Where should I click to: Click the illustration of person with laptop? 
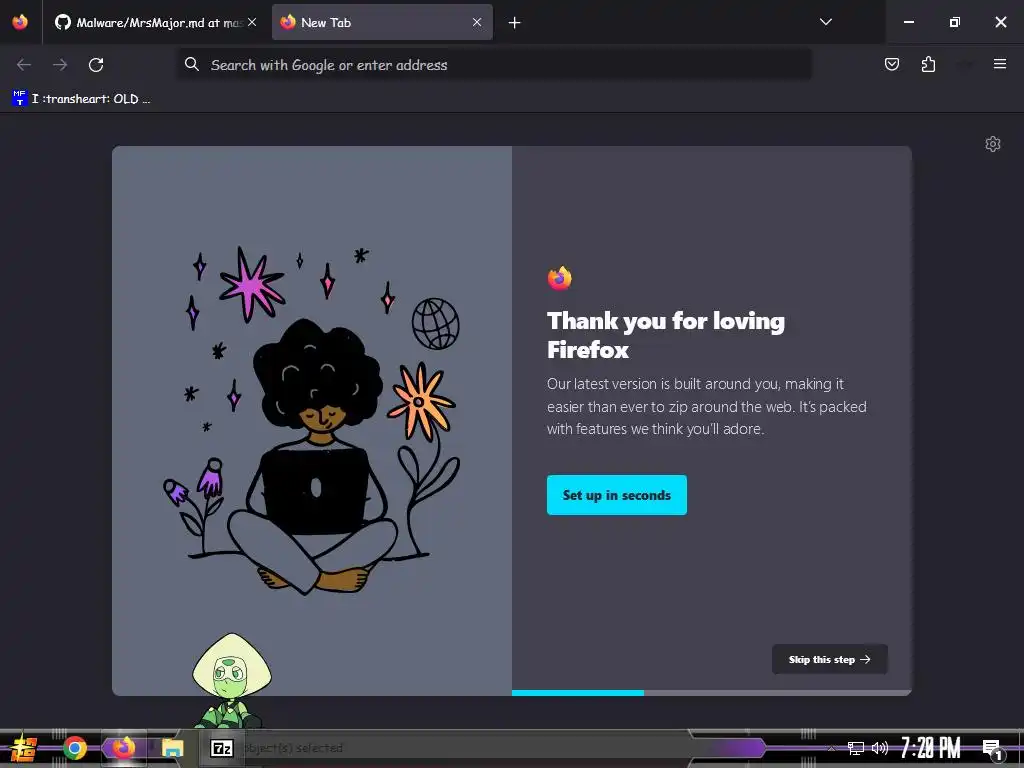(312, 421)
